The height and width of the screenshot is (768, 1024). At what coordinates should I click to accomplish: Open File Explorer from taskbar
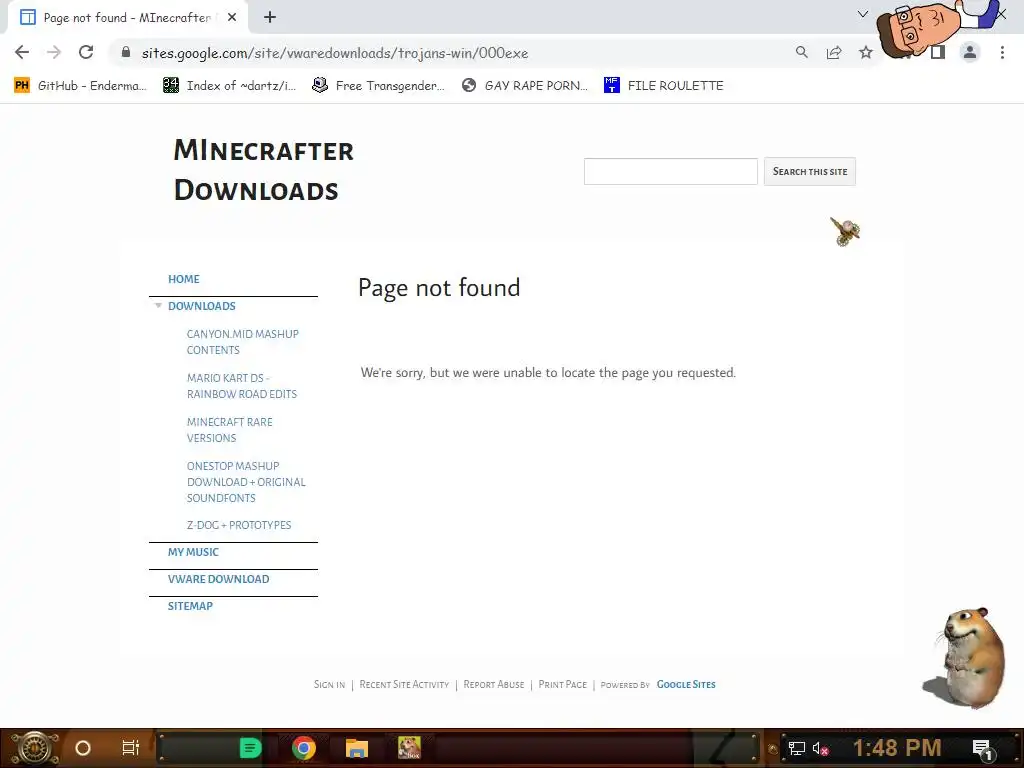[357, 748]
